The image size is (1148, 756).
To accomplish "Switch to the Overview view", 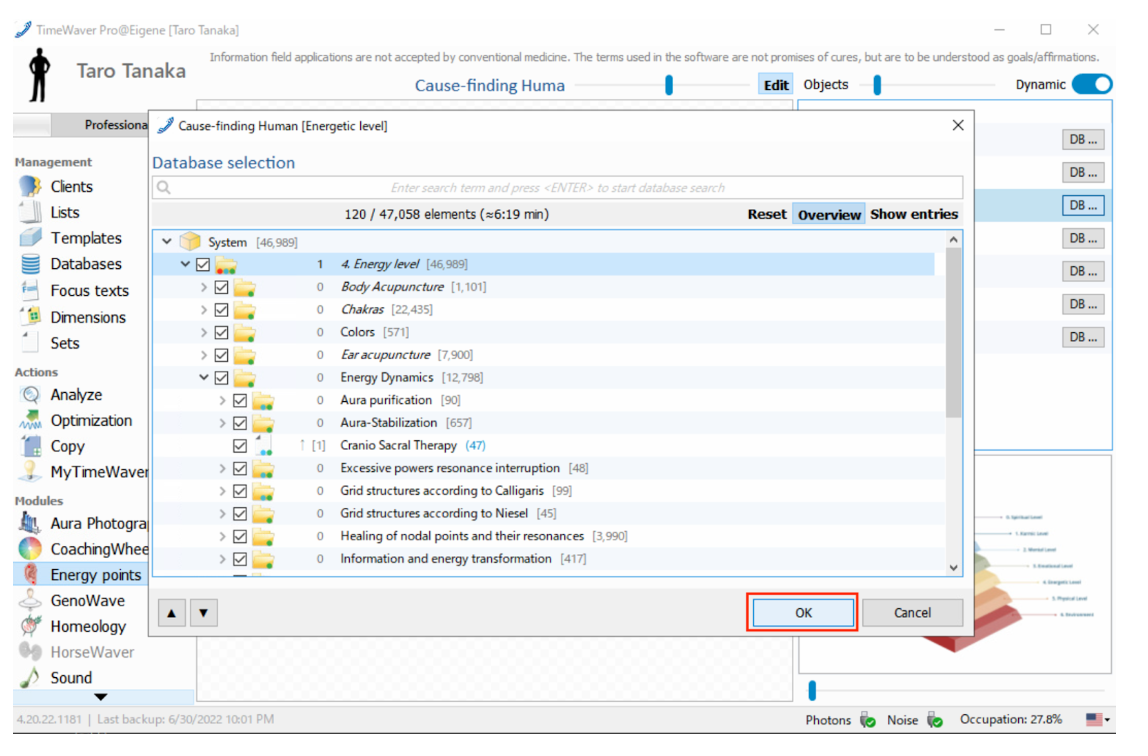I will (x=829, y=214).
